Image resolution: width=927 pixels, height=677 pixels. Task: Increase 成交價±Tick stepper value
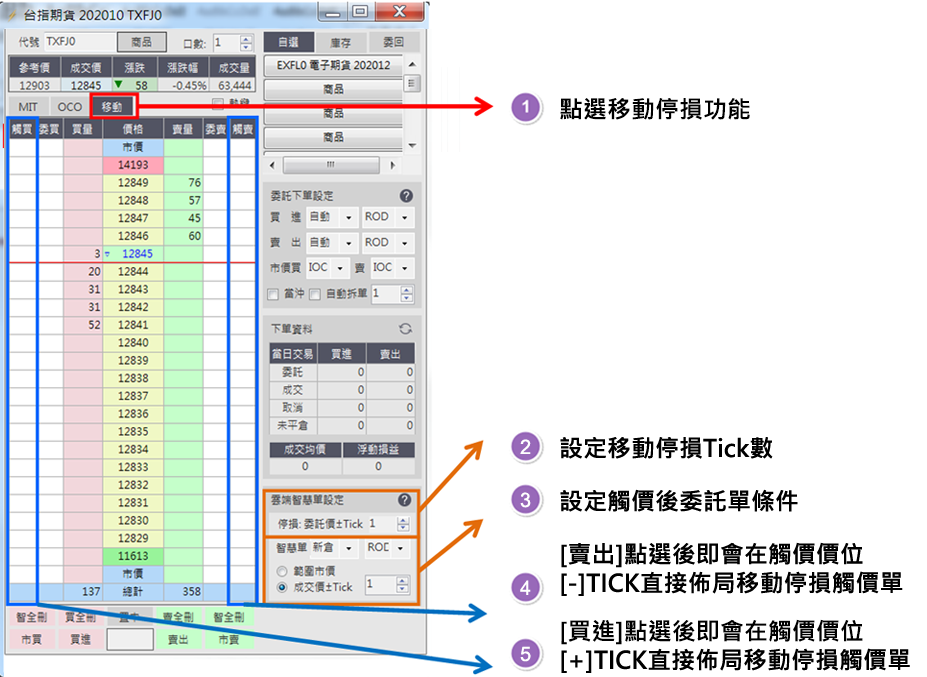click(x=402, y=581)
